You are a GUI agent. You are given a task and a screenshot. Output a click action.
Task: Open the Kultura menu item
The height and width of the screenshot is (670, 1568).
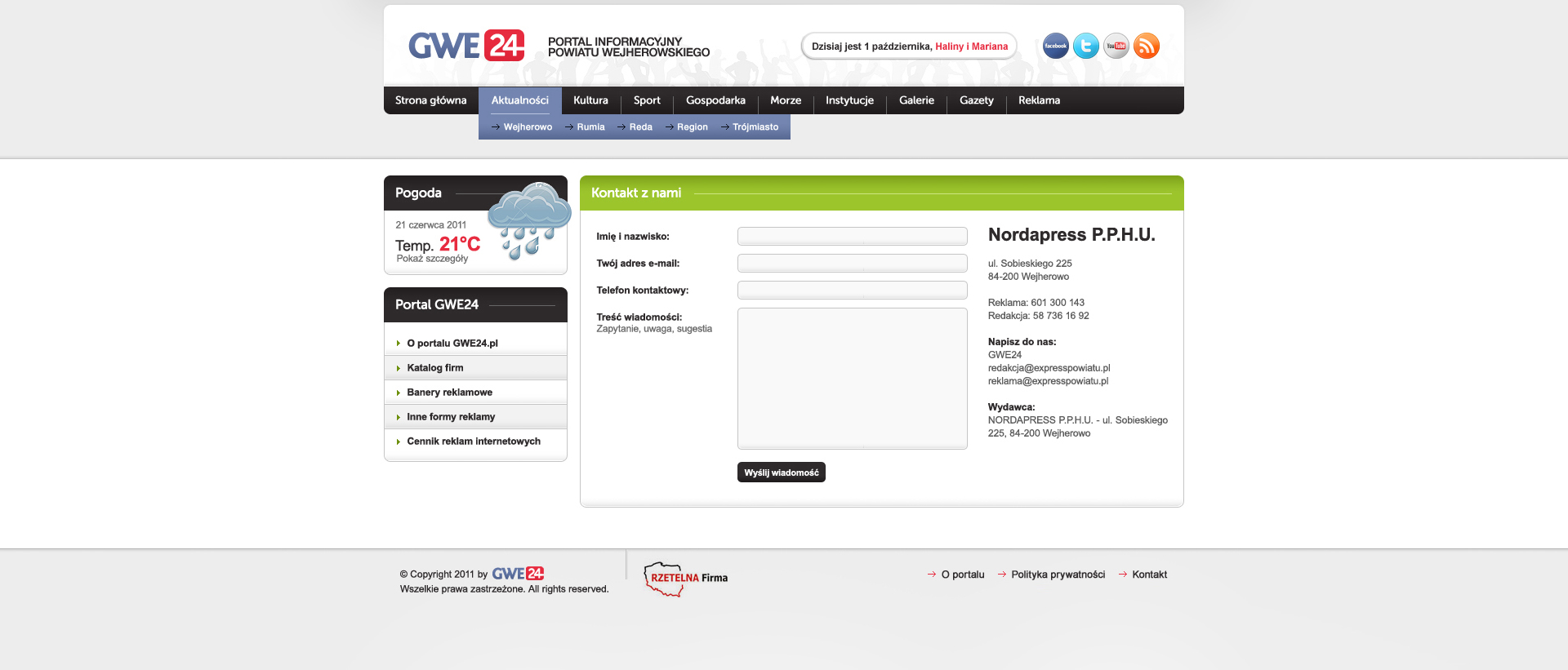click(590, 100)
